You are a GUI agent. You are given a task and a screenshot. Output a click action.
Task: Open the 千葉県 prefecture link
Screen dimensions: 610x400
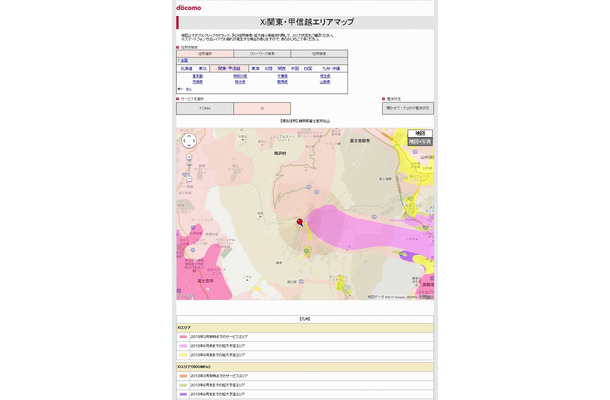pos(282,76)
